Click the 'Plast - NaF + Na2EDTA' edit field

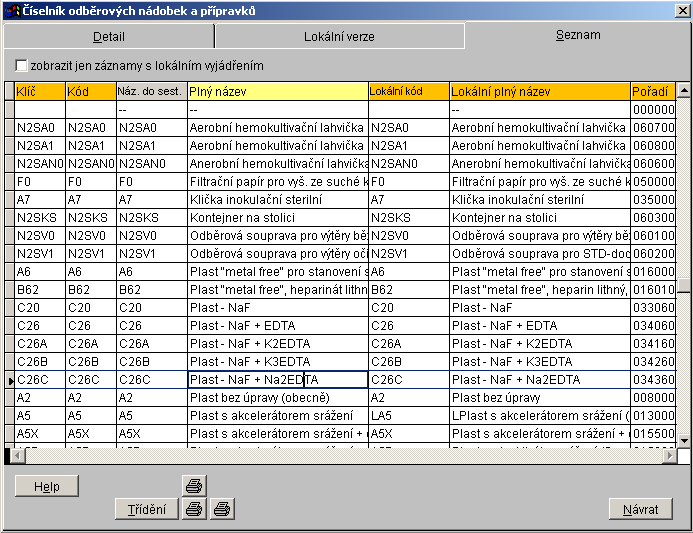click(x=277, y=380)
